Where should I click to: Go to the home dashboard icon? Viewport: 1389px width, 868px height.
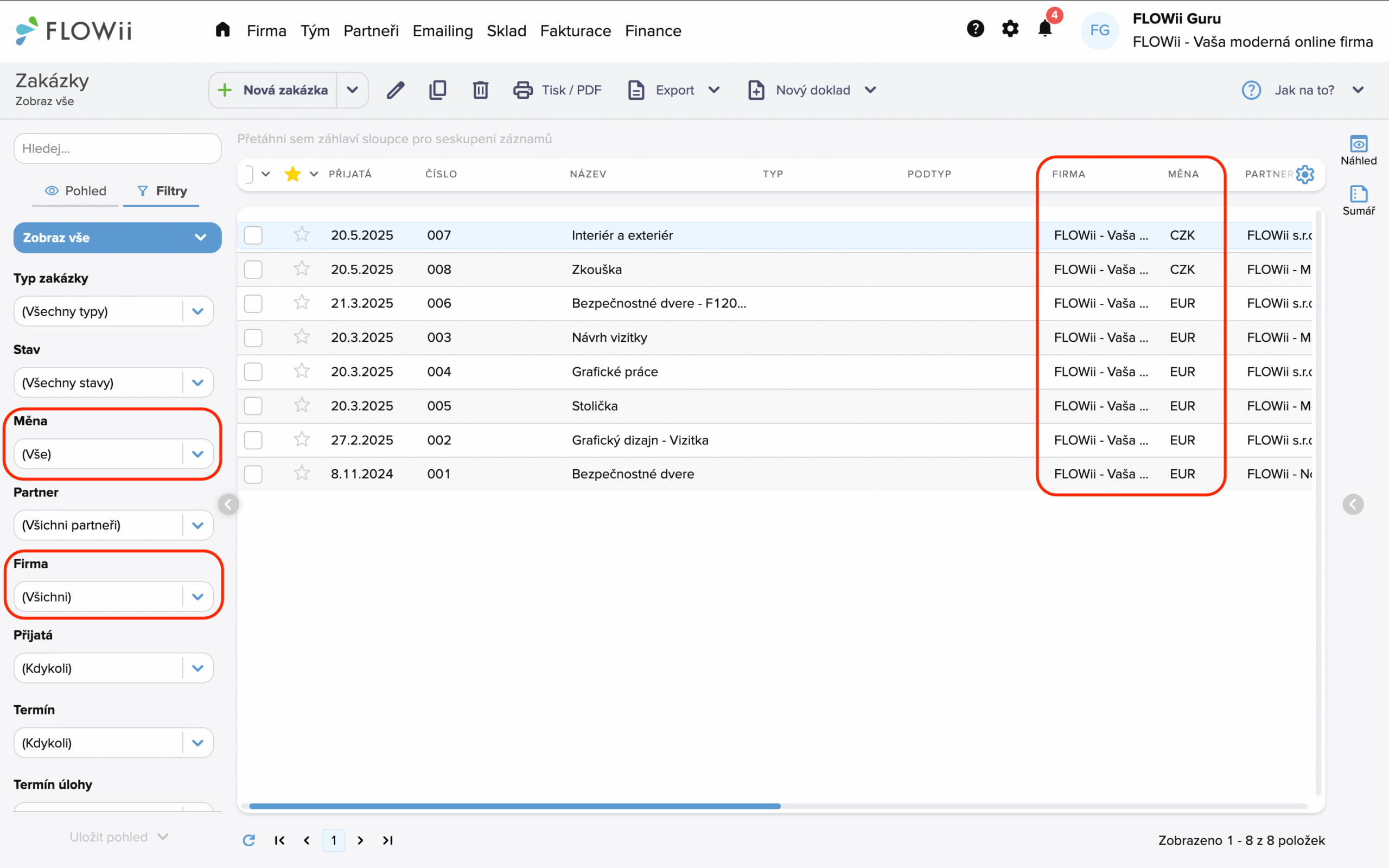point(222,29)
